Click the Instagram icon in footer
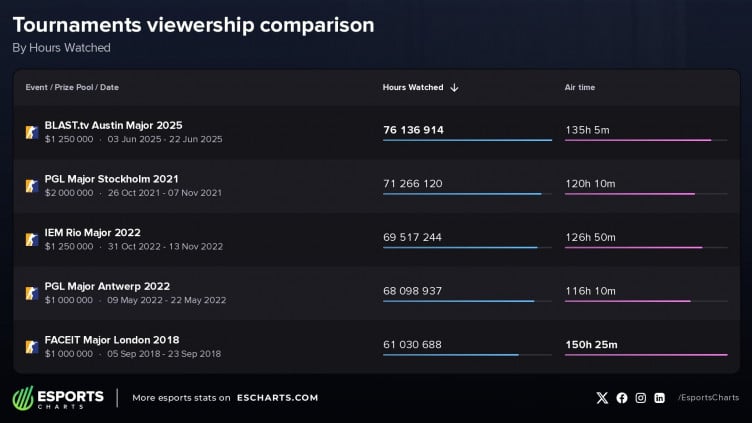The width and height of the screenshot is (752, 423). click(x=640, y=398)
